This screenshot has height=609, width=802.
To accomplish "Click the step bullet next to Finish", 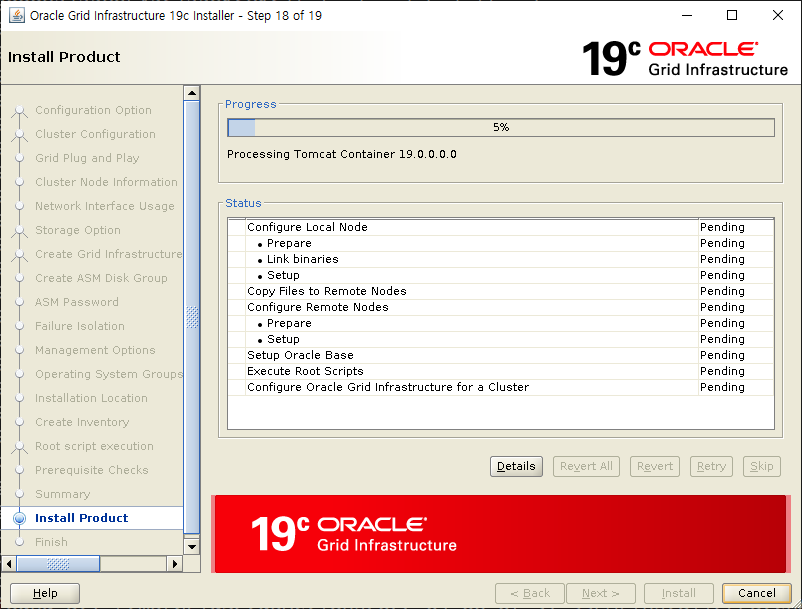I will point(19,542).
